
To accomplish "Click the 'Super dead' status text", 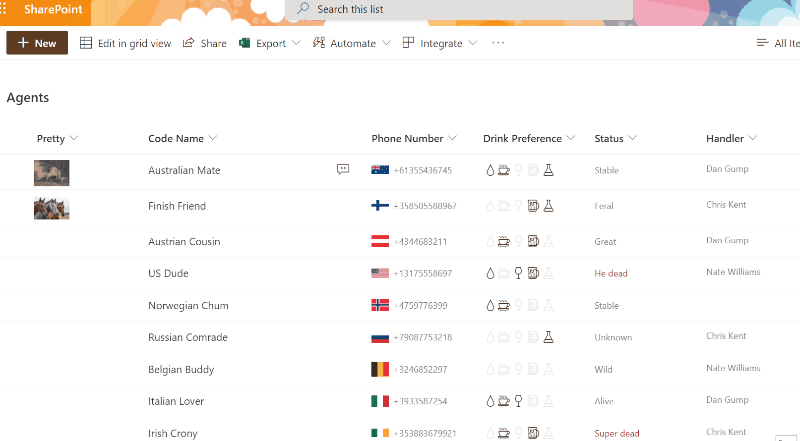I will [x=616, y=433].
